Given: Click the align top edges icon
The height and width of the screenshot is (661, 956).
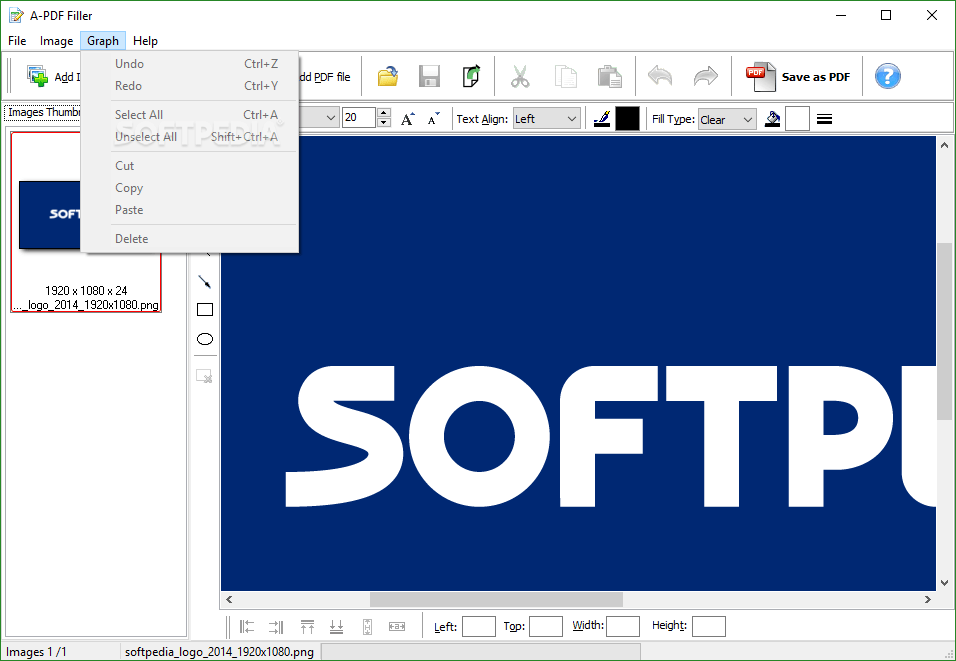Looking at the screenshot, I should point(307,626).
